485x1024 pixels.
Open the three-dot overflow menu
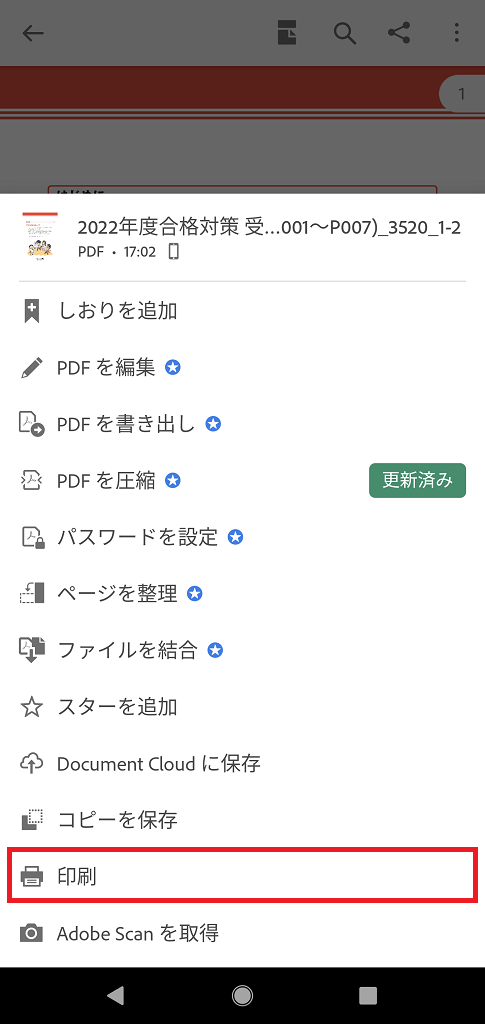pyautogui.click(x=457, y=33)
